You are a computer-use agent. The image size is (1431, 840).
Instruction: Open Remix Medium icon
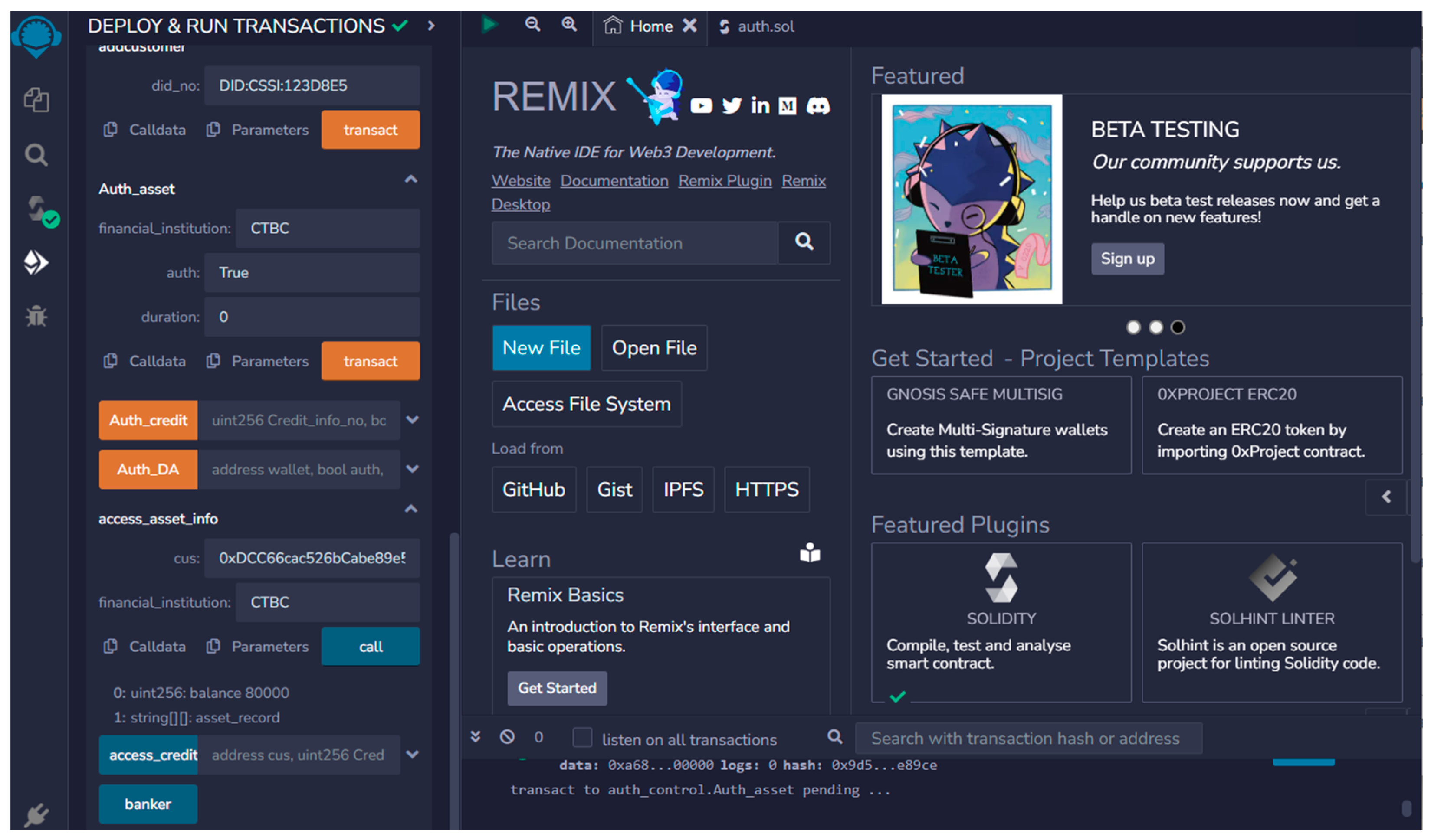(788, 105)
